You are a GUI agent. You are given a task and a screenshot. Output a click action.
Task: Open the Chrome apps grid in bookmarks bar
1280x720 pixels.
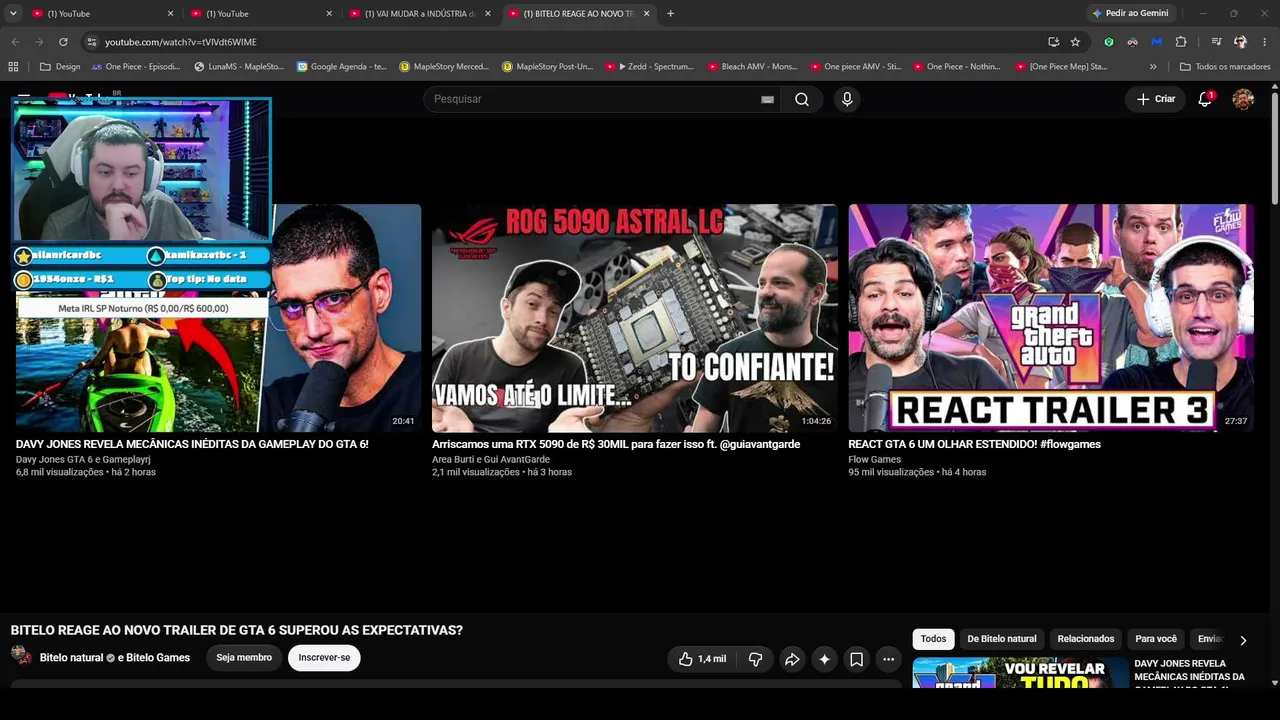[13, 67]
